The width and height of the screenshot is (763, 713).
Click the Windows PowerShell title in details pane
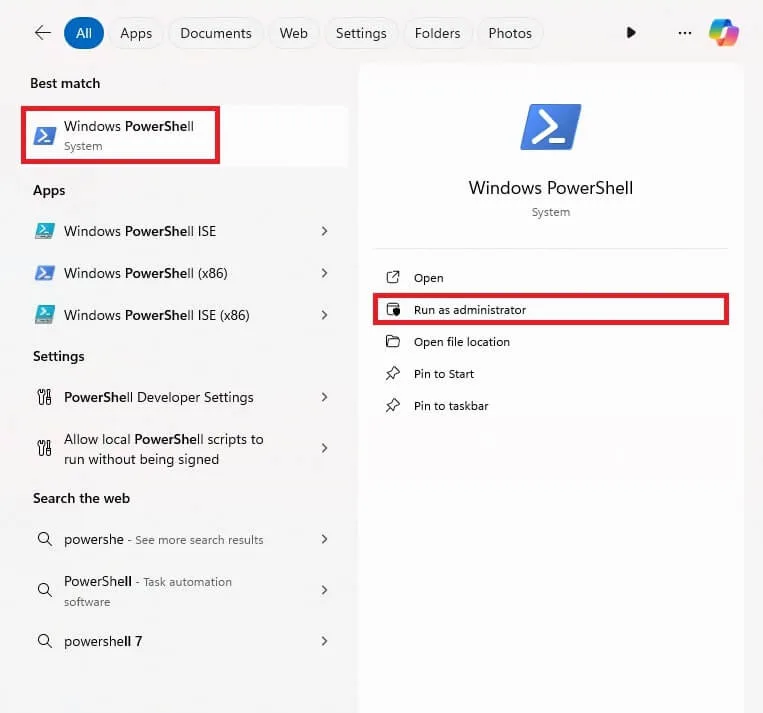pos(551,188)
